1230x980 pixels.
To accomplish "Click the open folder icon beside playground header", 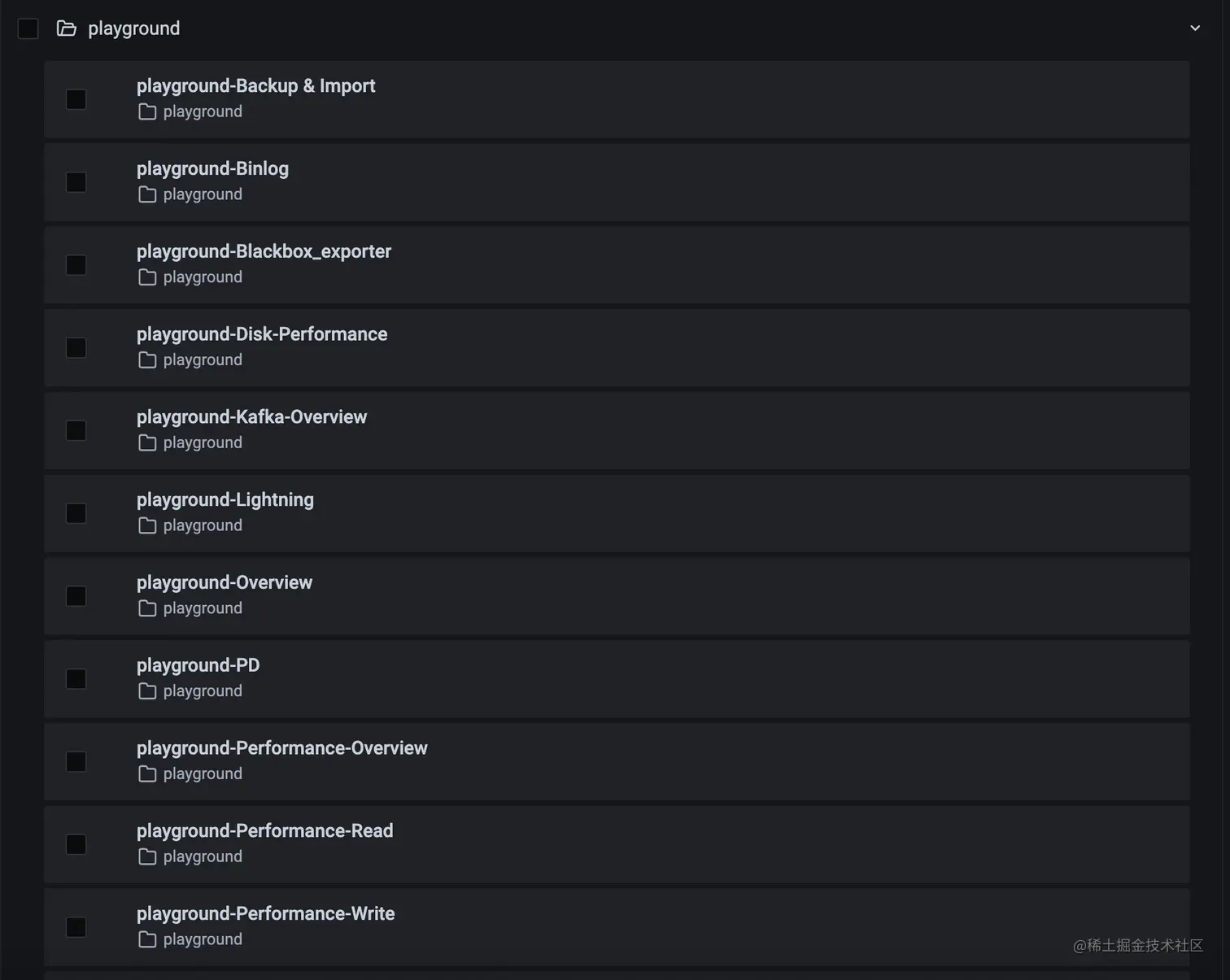I will click(x=66, y=29).
